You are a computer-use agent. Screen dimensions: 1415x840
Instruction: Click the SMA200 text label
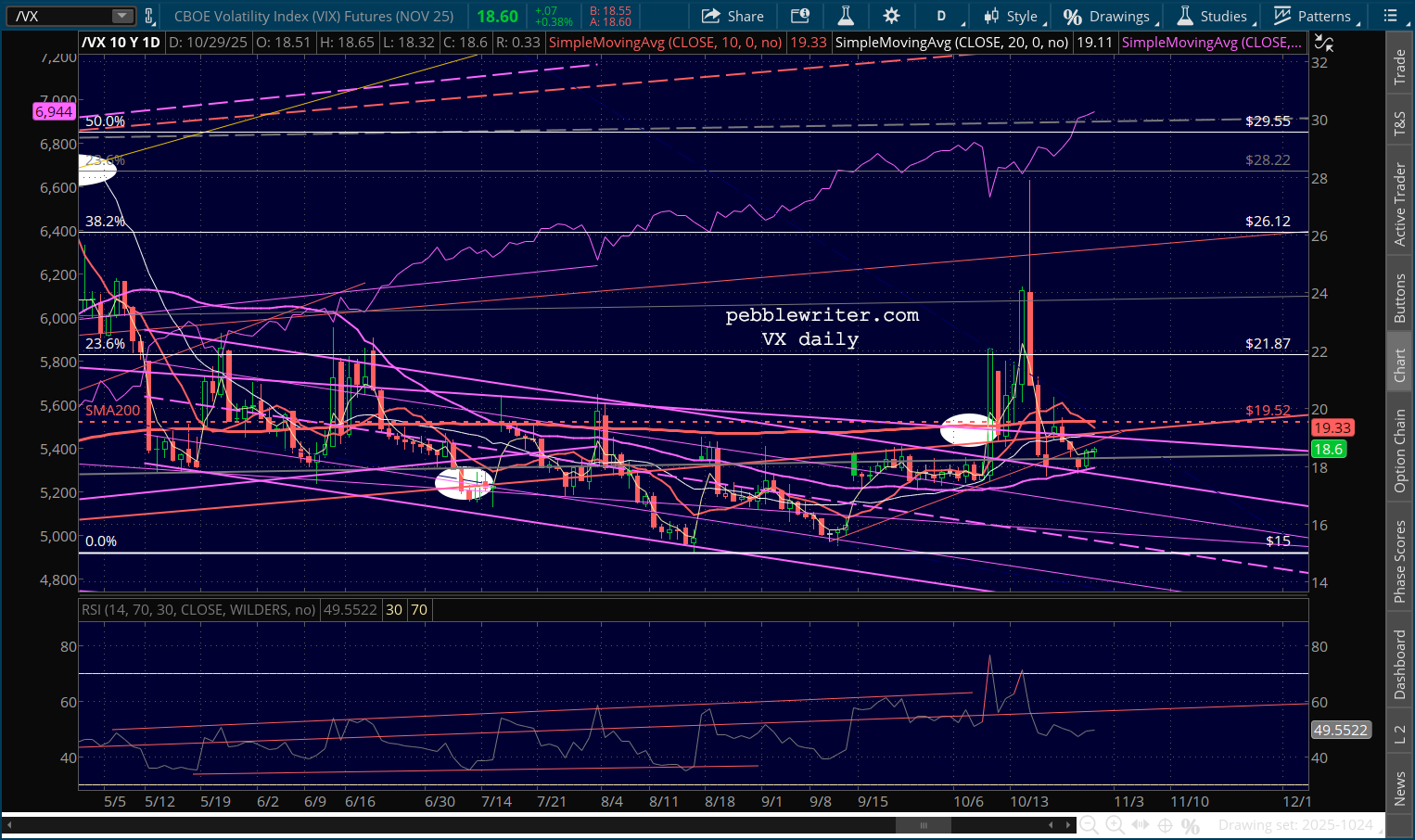tap(113, 410)
